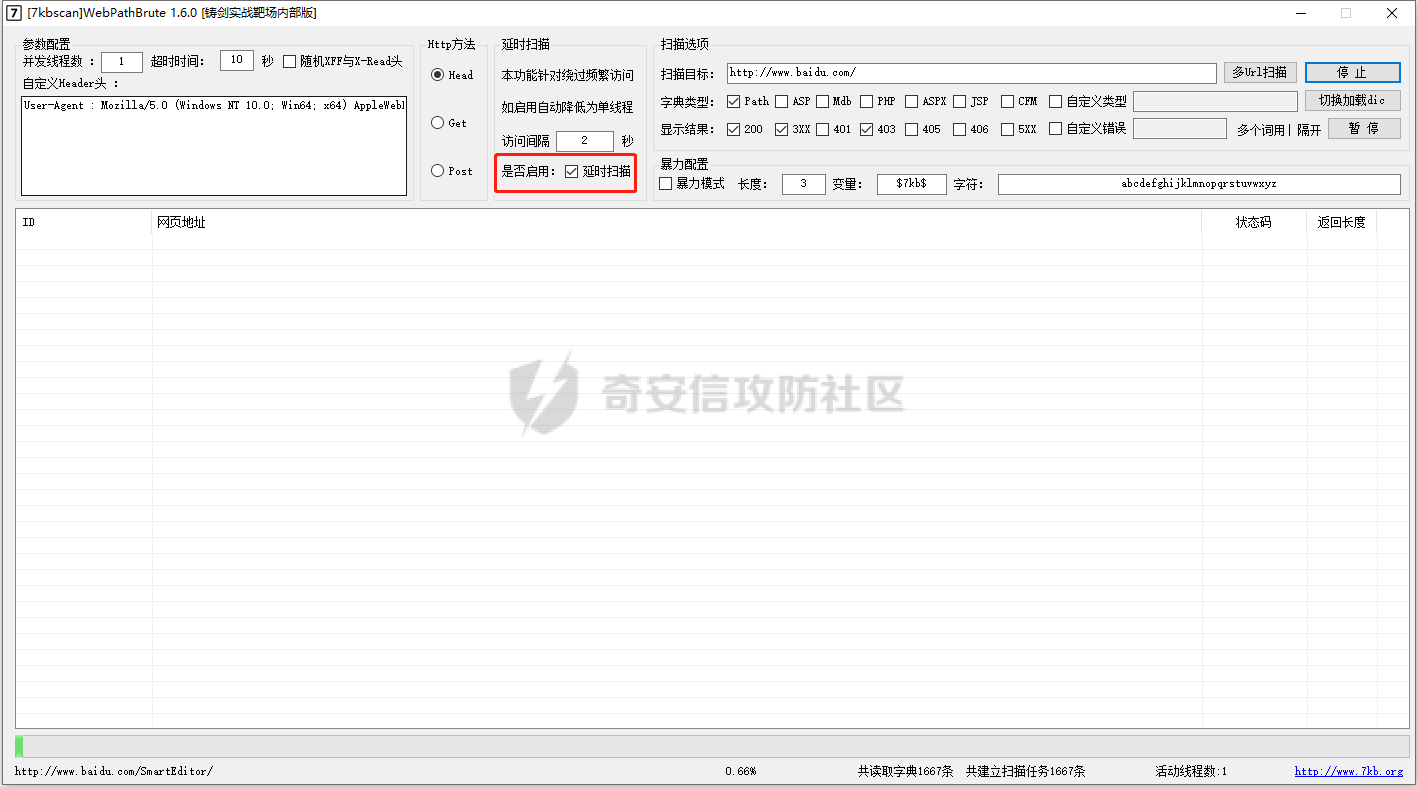The height and width of the screenshot is (787, 1418).
Task: Click the app icon in title bar
Action: click(x=14, y=13)
